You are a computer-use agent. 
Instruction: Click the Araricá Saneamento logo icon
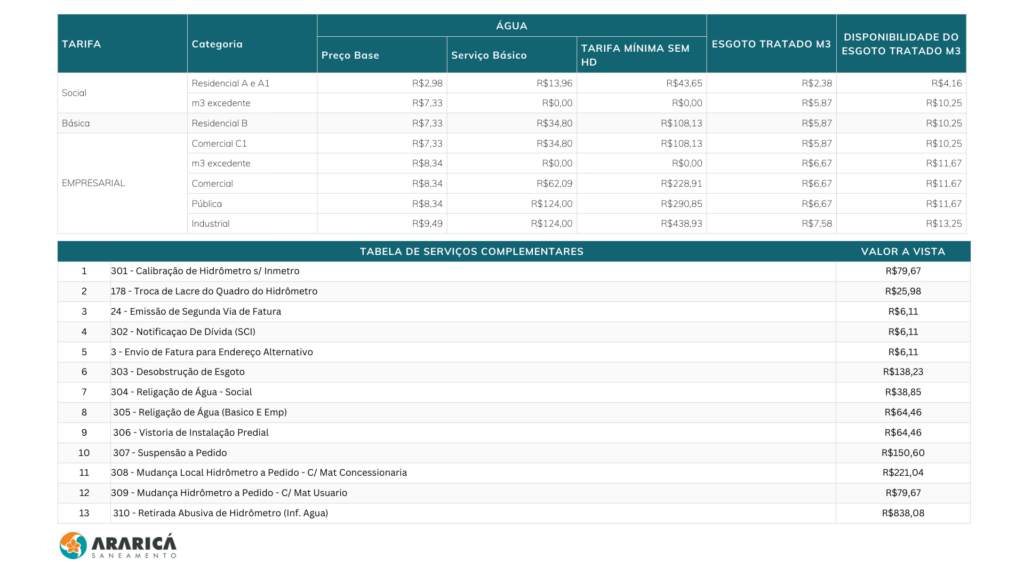coord(74,545)
